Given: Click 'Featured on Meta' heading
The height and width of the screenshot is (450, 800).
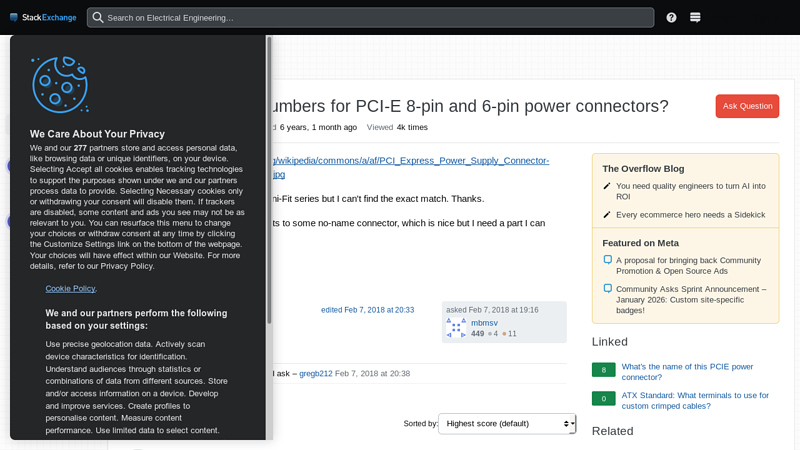Looking at the screenshot, I should [x=640, y=243].
